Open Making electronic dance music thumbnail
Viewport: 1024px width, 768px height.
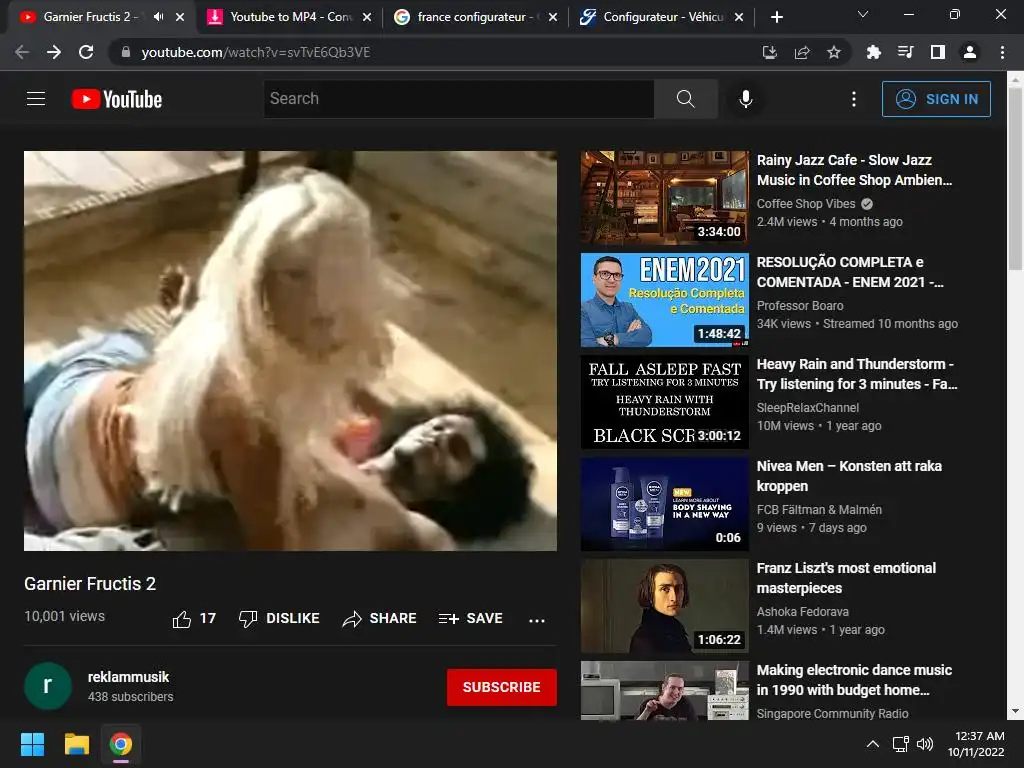[664, 690]
